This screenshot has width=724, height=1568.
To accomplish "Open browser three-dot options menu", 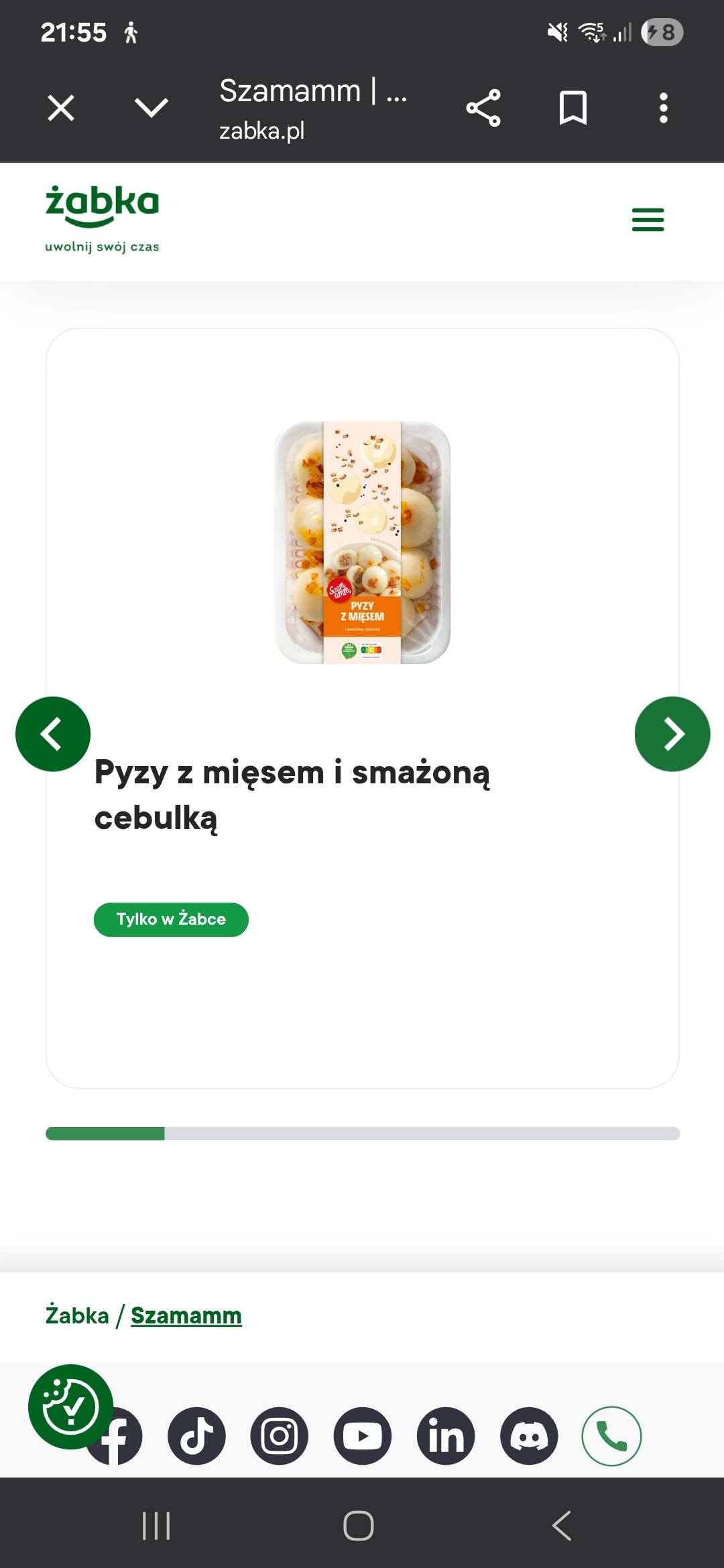I will point(663,108).
